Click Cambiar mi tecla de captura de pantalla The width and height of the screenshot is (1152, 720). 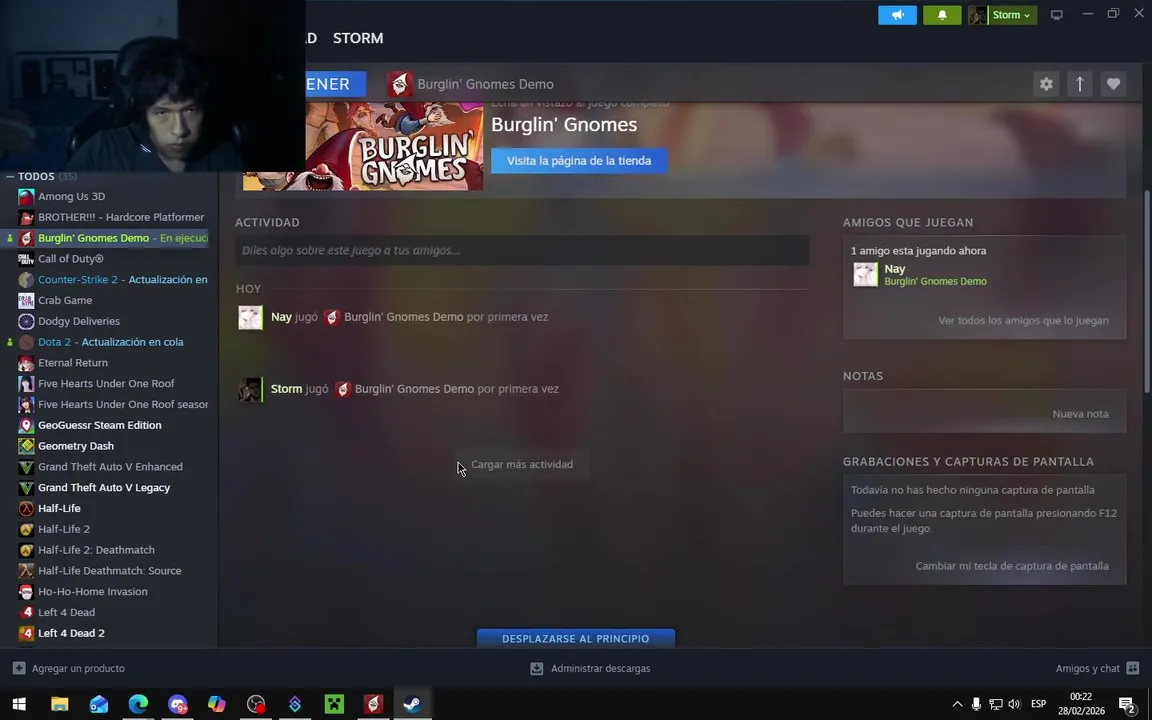pos(1012,566)
